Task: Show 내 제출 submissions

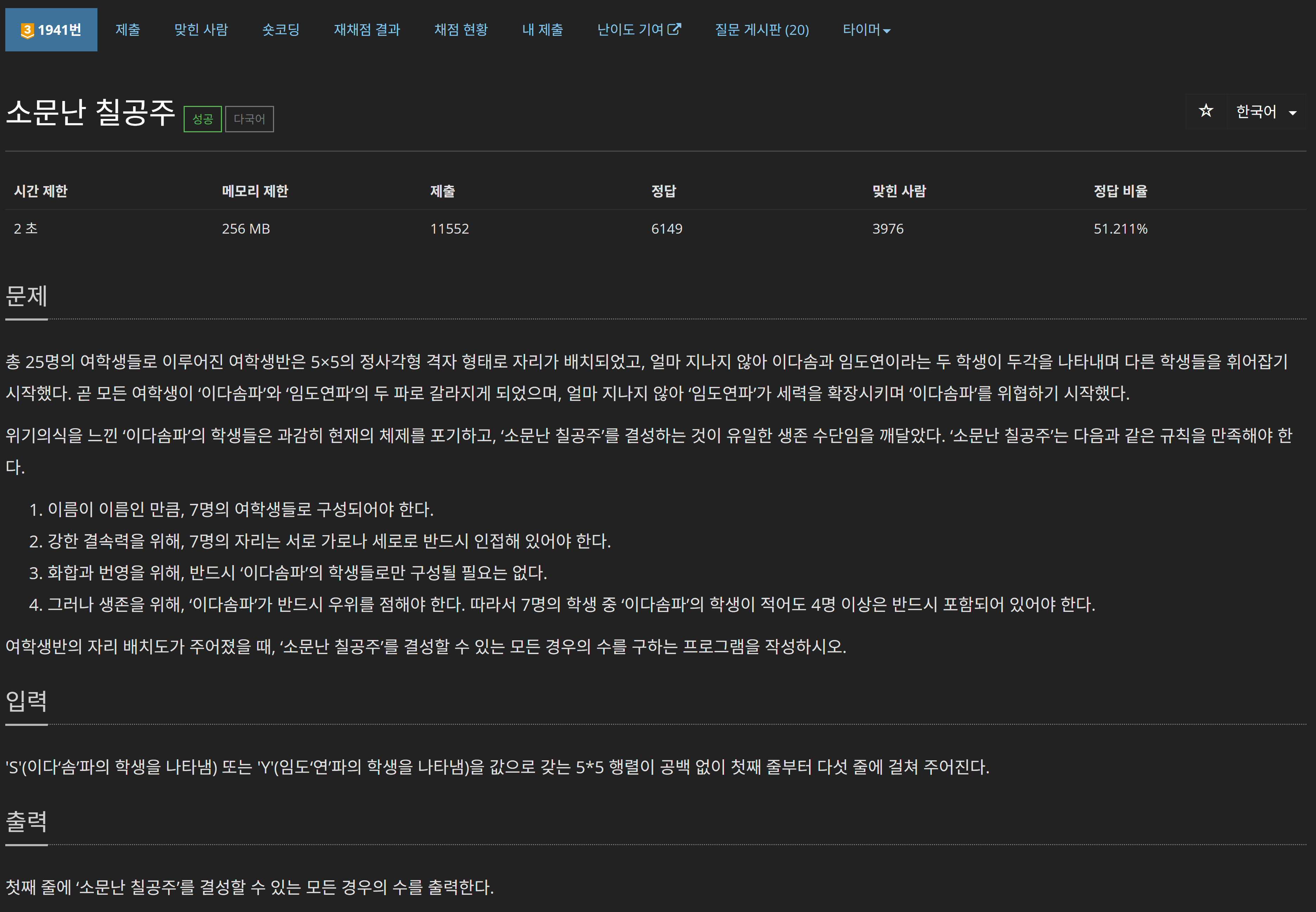Action: (542, 30)
